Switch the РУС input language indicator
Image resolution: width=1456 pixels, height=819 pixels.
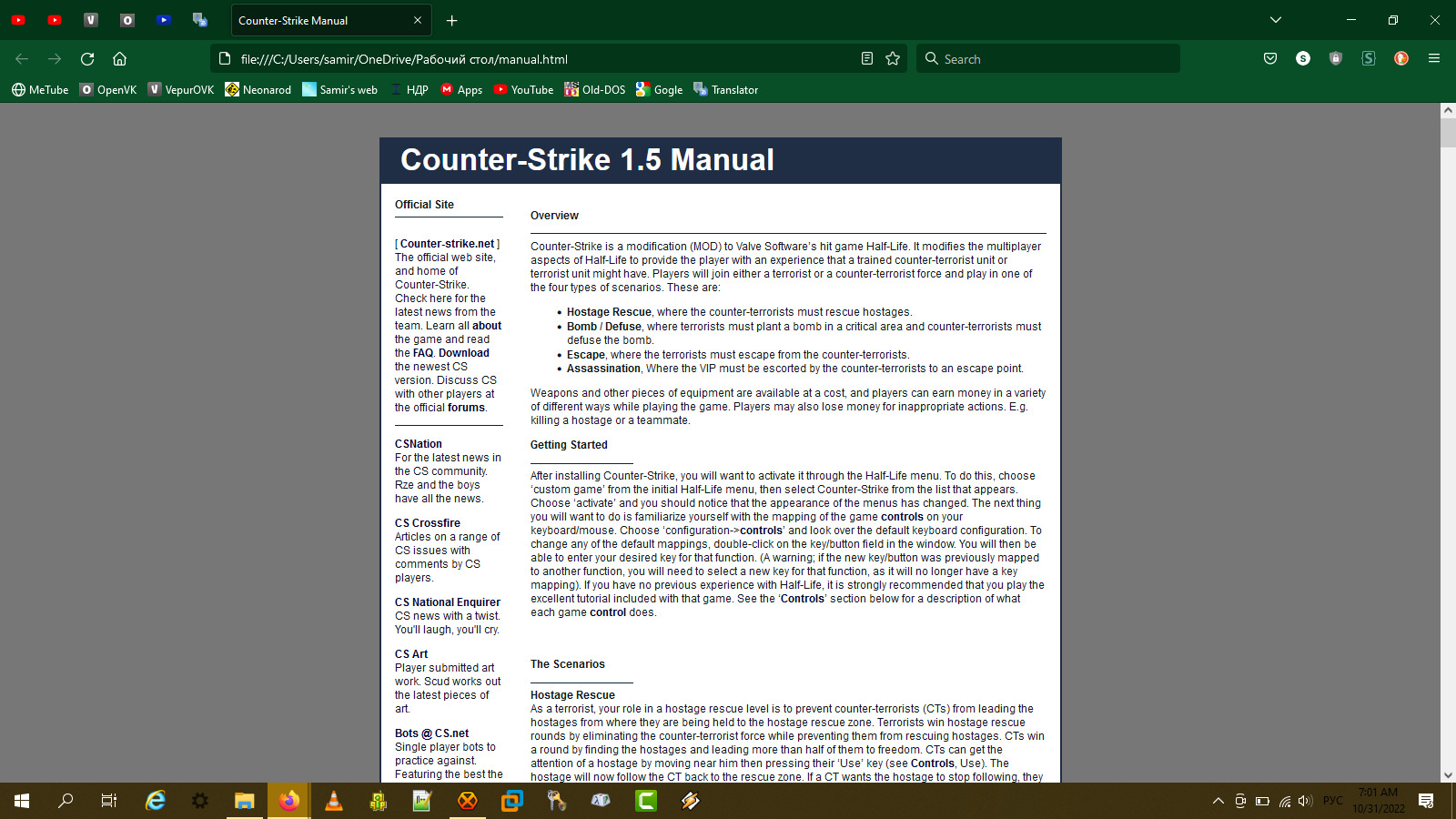click(1333, 801)
